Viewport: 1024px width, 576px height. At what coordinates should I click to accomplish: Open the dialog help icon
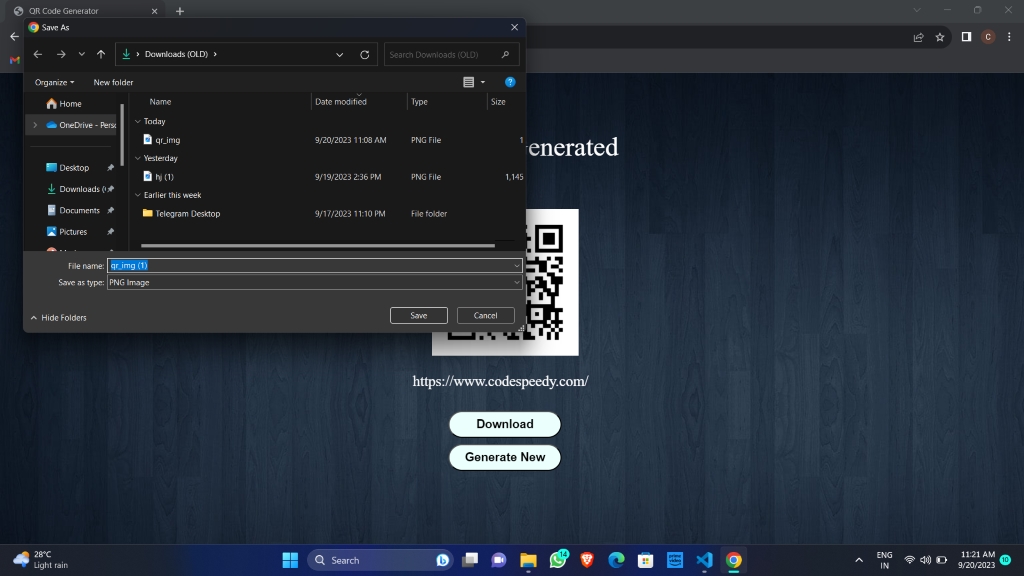(x=510, y=82)
